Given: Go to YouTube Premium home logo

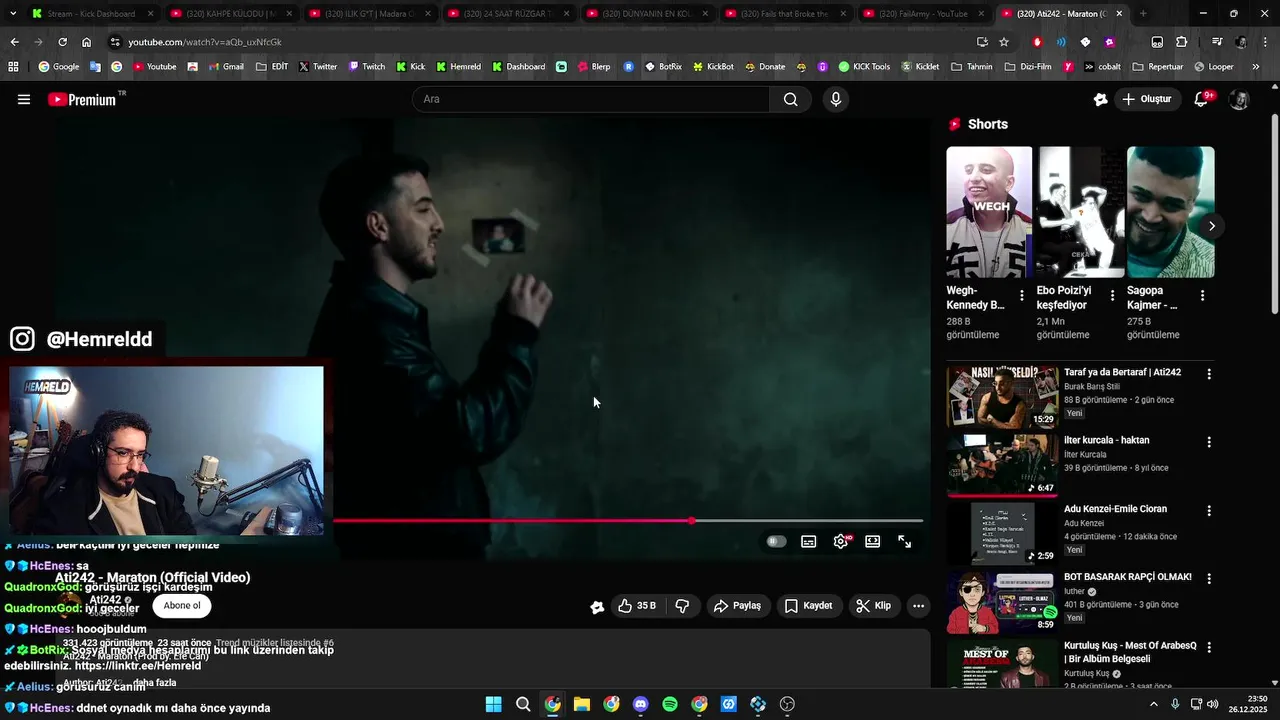Looking at the screenshot, I should pyautogui.click(x=82, y=99).
